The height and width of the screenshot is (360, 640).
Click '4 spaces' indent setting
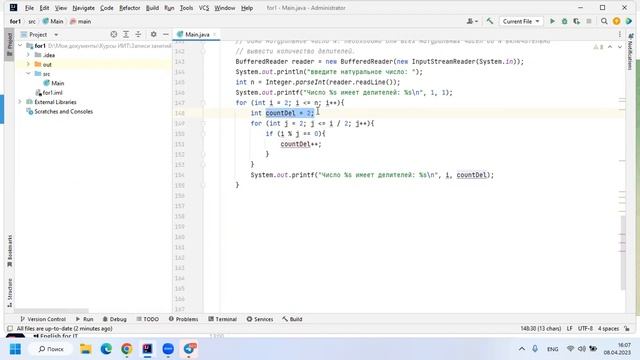click(608, 329)
